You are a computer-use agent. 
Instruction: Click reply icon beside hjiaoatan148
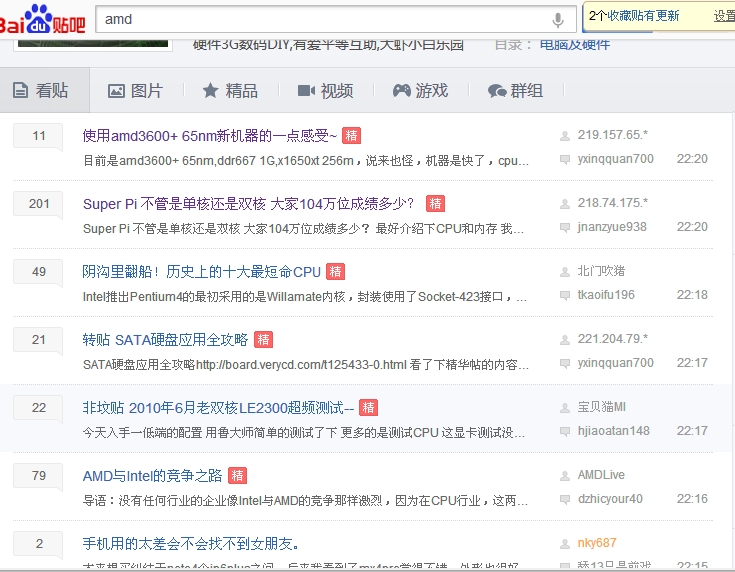(565, 431)
